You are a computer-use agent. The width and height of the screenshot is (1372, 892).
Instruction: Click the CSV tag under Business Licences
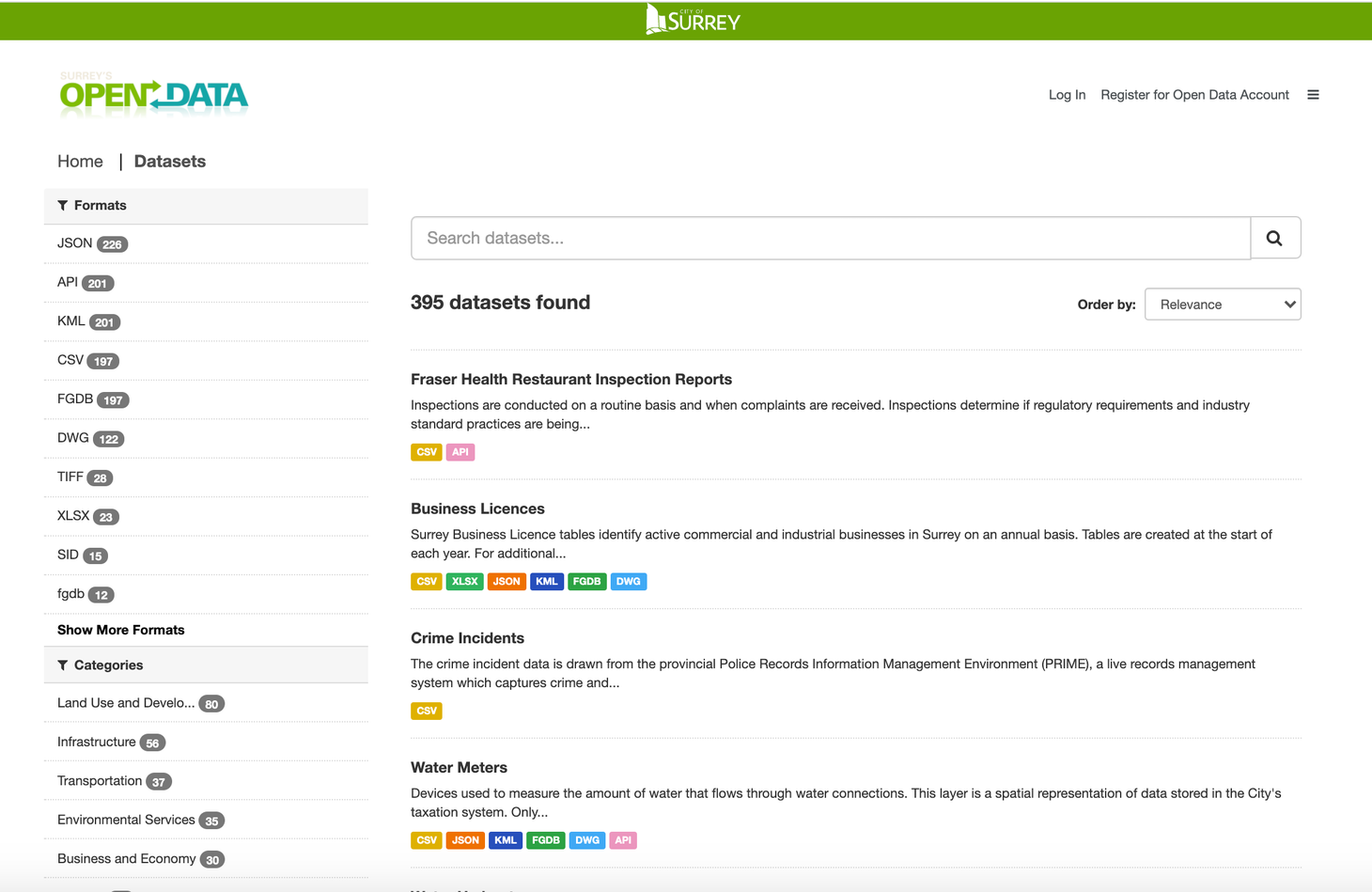point(426,582)
